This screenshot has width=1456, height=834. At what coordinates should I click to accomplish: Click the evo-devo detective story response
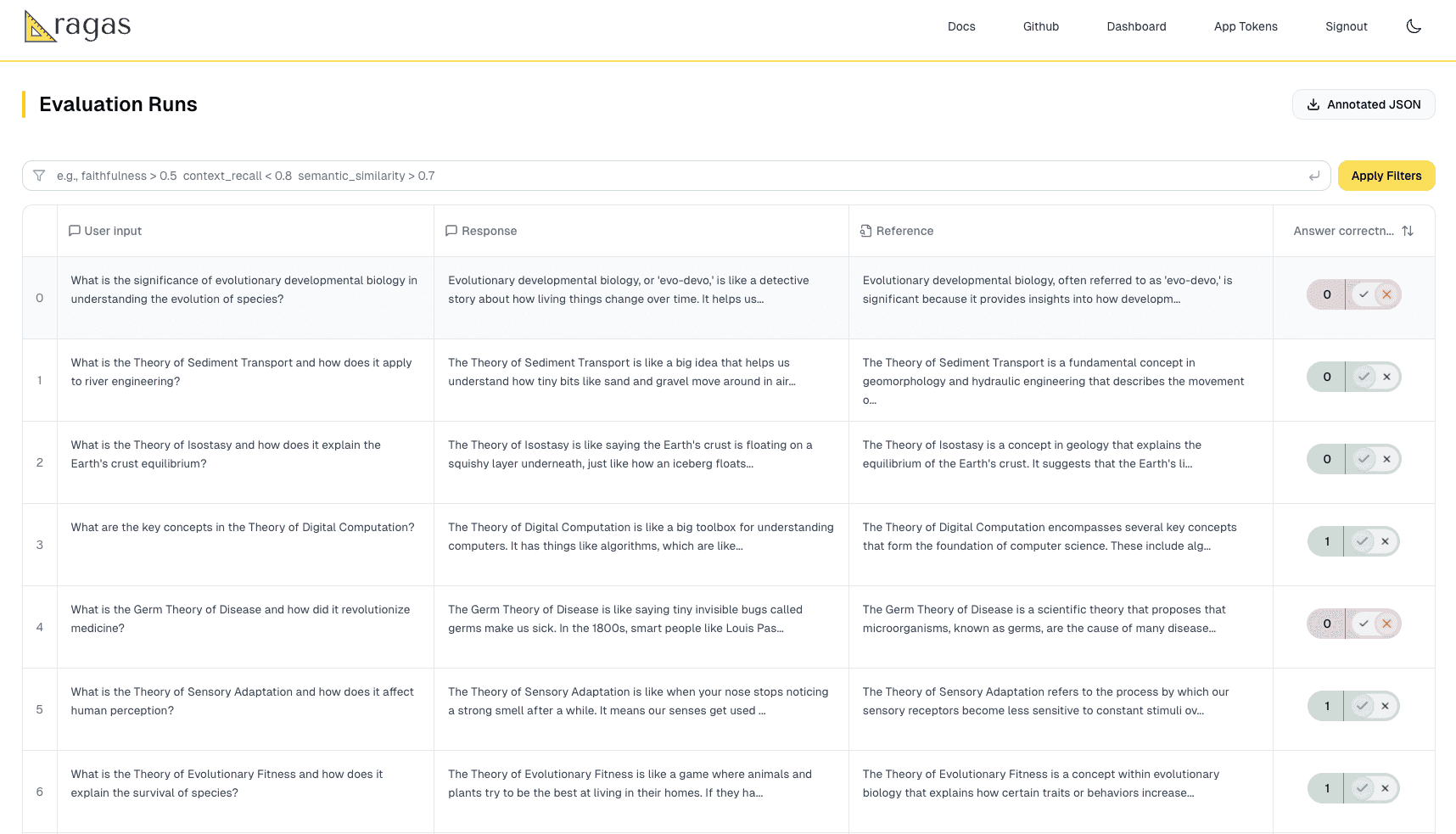coord(629,289)
